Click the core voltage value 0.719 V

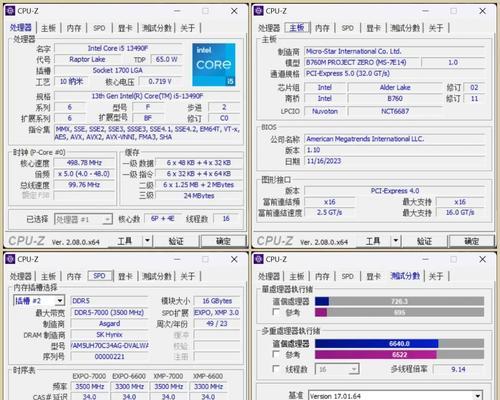pos(160,81)
